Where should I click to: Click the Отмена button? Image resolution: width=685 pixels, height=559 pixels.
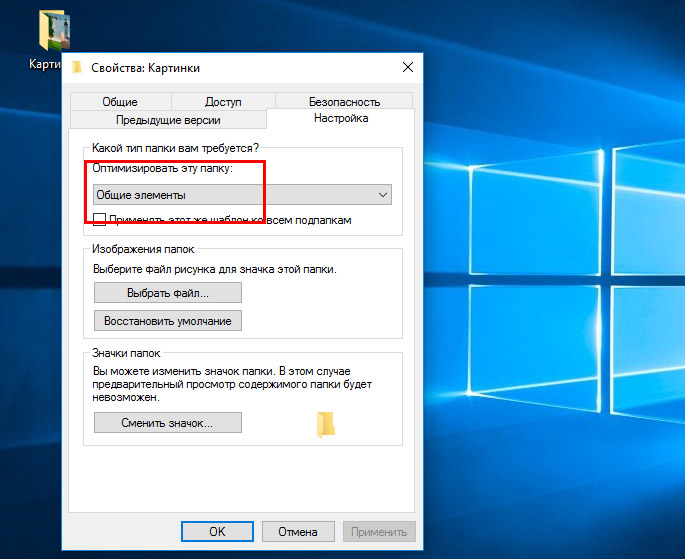click(298, 531)
